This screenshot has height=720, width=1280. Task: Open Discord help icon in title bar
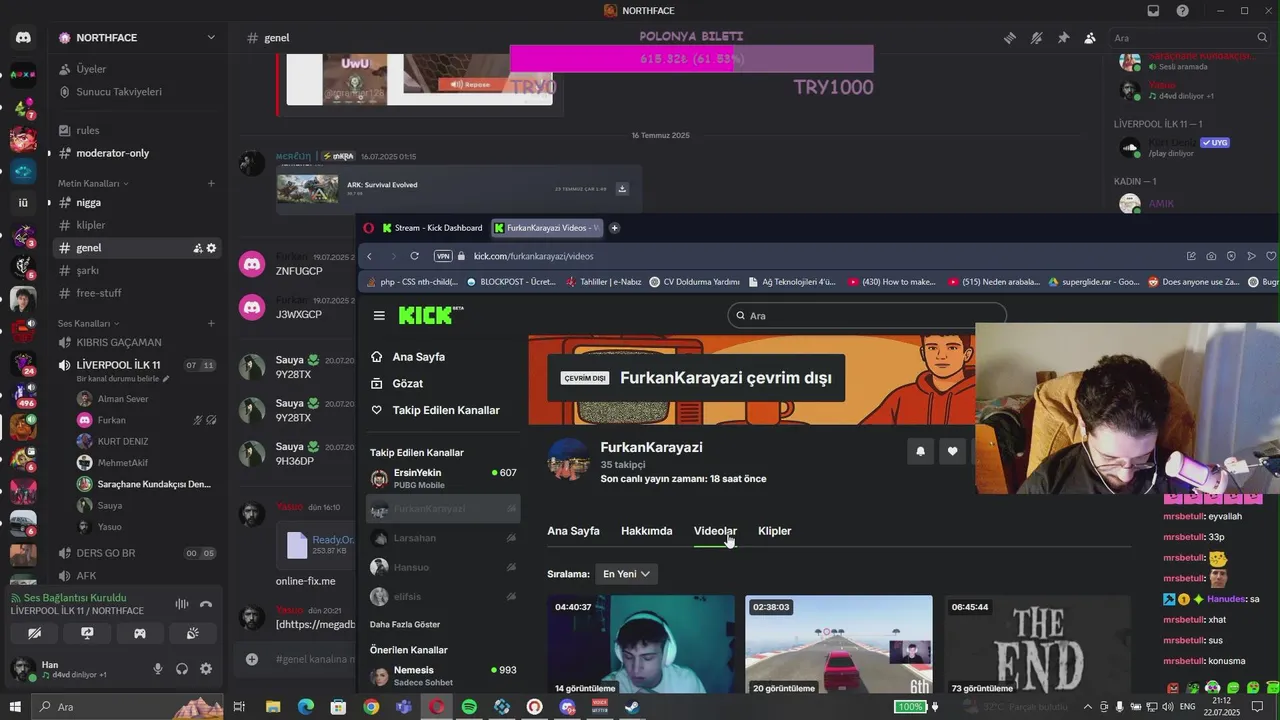pyautogui.click(x=1183, y=11)
